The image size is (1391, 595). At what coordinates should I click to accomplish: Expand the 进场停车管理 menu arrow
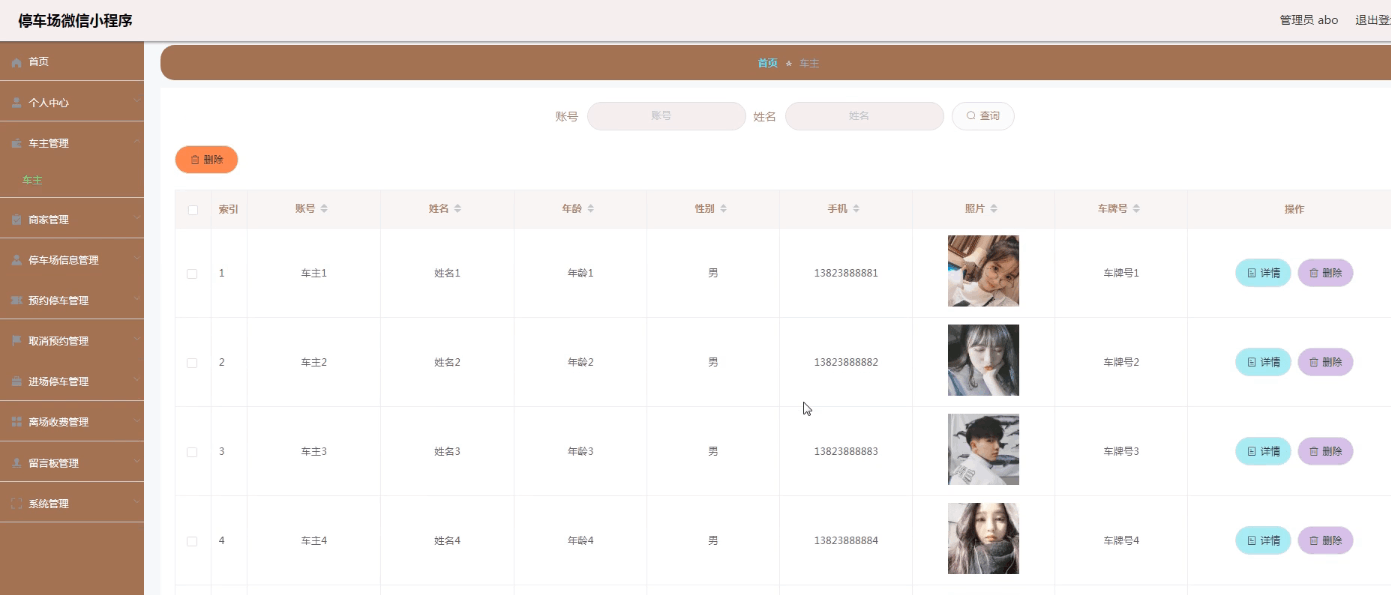[136, 380]
